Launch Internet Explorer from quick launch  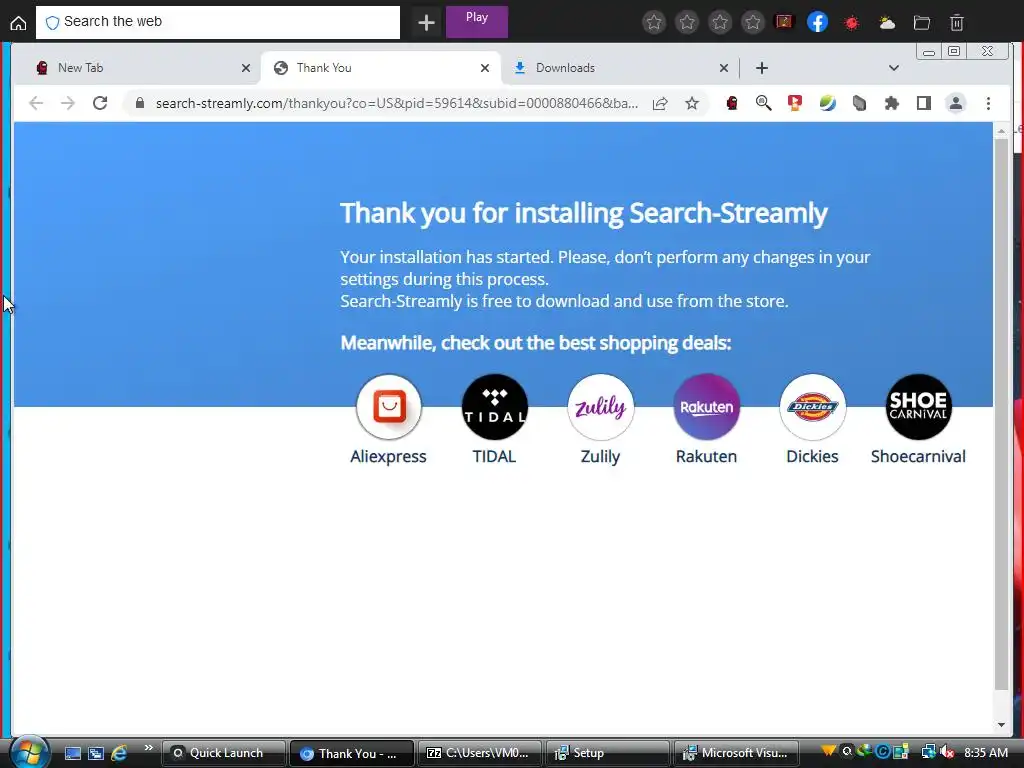point(118,753)
